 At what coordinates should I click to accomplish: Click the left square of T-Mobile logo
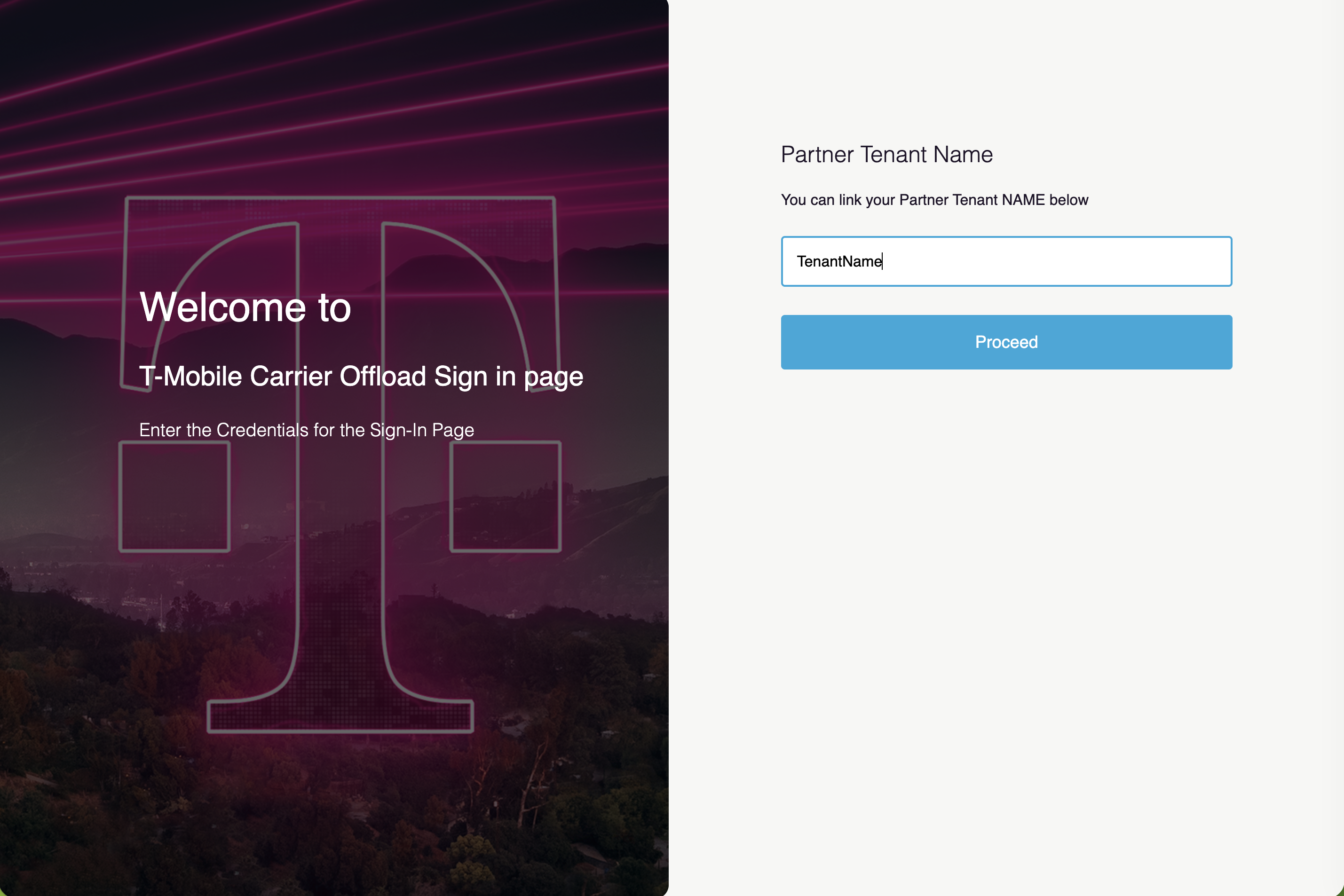tap(174, 496)
